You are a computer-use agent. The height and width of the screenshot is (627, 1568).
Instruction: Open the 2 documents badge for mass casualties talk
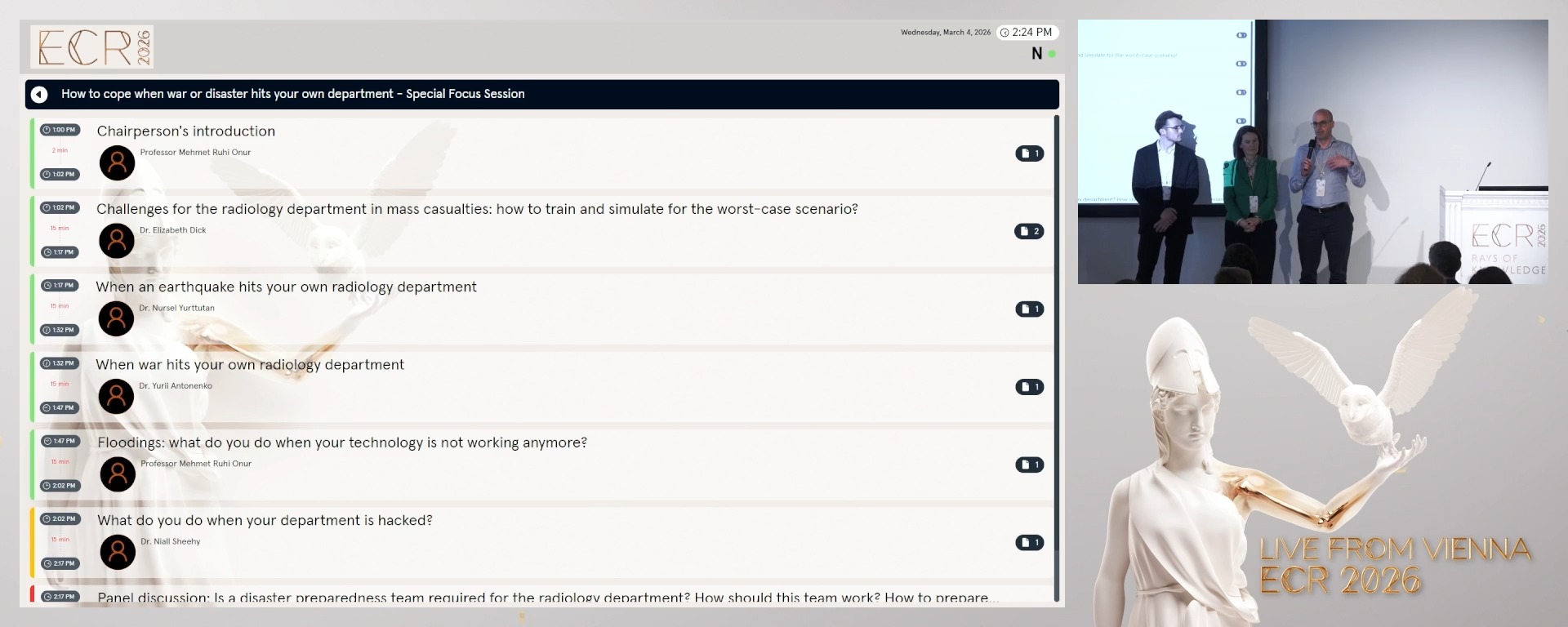(1029, 231)
